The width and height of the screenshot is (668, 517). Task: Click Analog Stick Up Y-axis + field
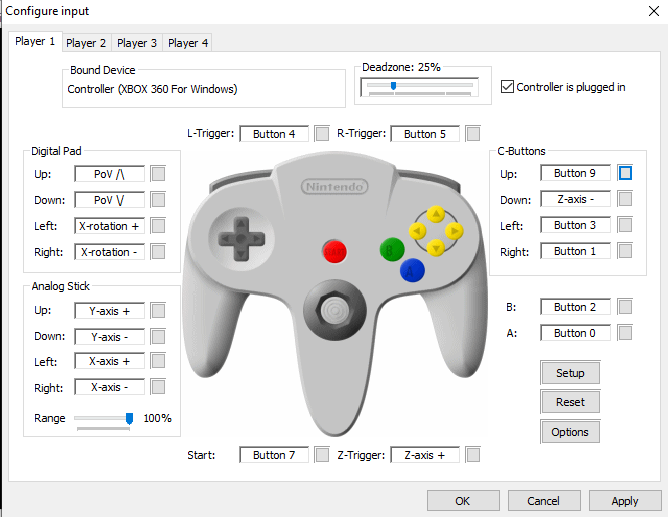click(x=109, y=311)
